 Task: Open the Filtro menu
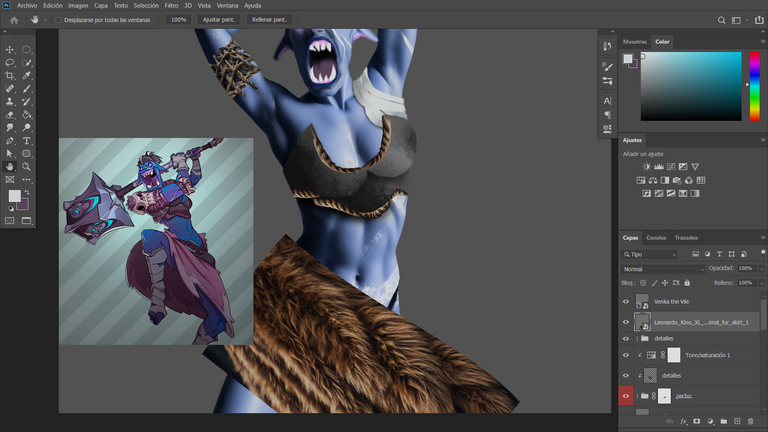tap(171, 5)
